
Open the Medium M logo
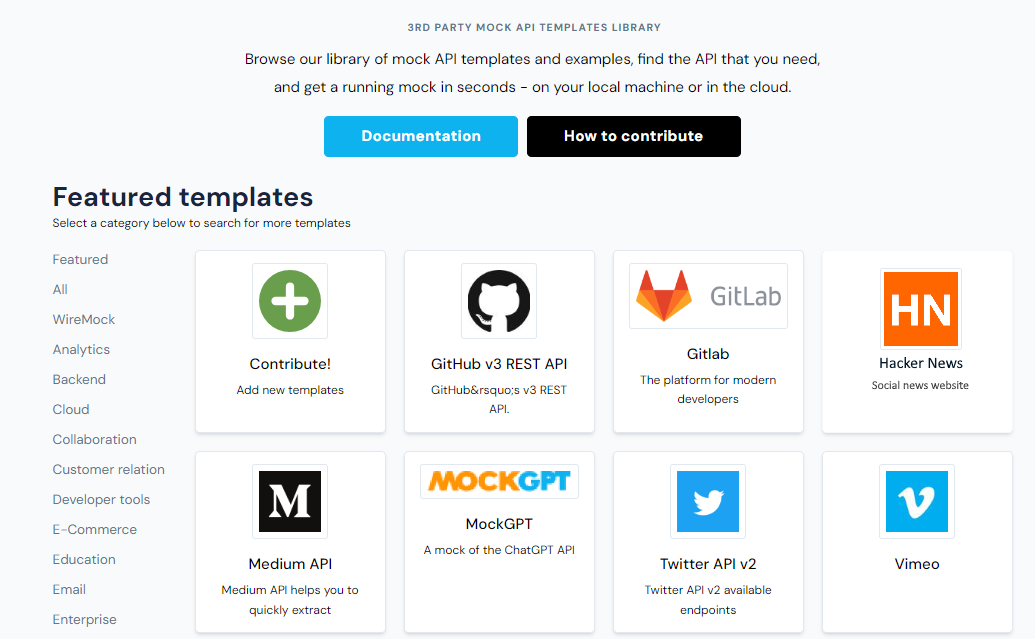290,502
